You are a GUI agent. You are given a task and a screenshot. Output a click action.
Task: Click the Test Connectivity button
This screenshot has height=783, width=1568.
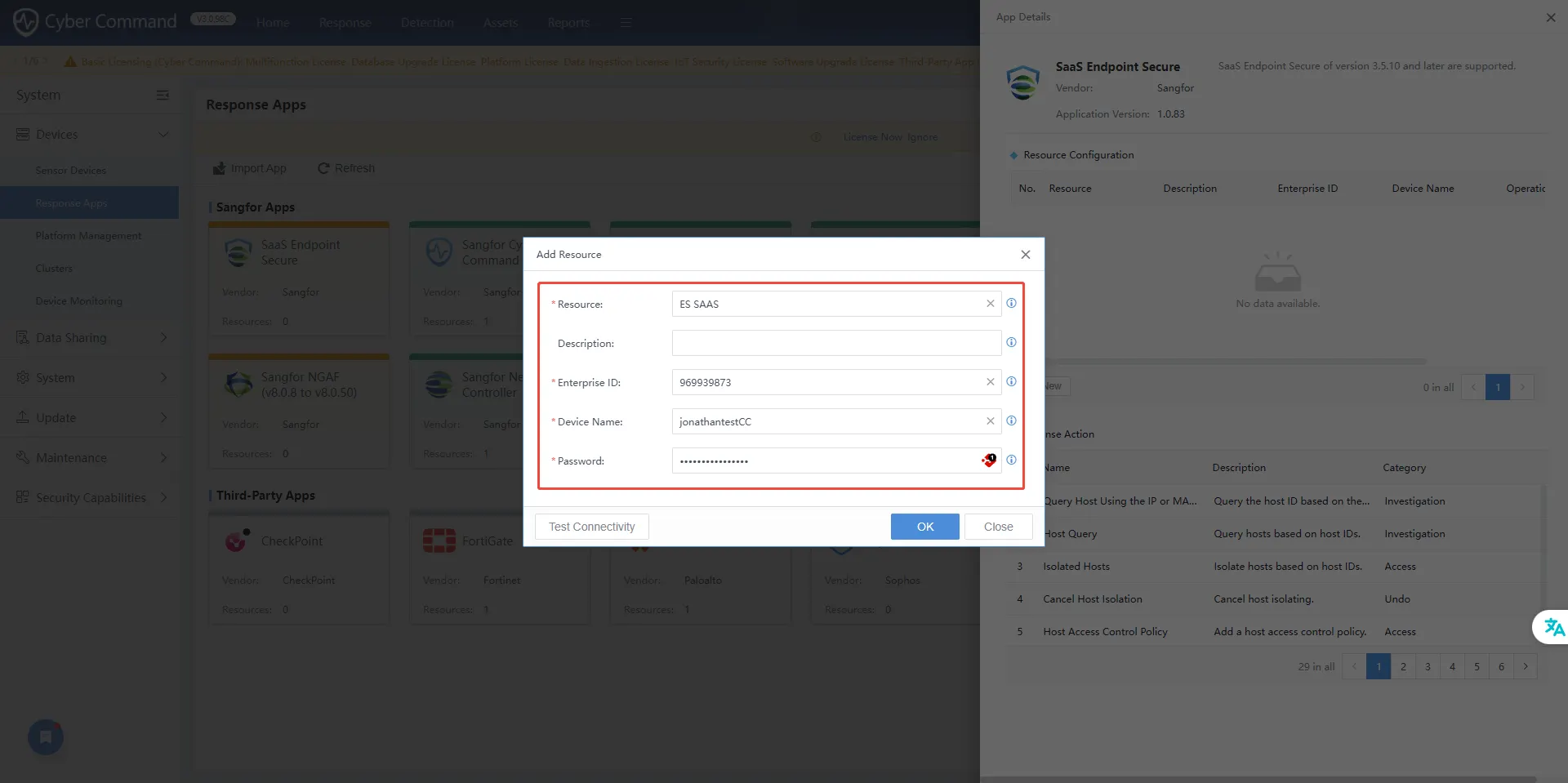pyautogui.click(x=591, y=527)
